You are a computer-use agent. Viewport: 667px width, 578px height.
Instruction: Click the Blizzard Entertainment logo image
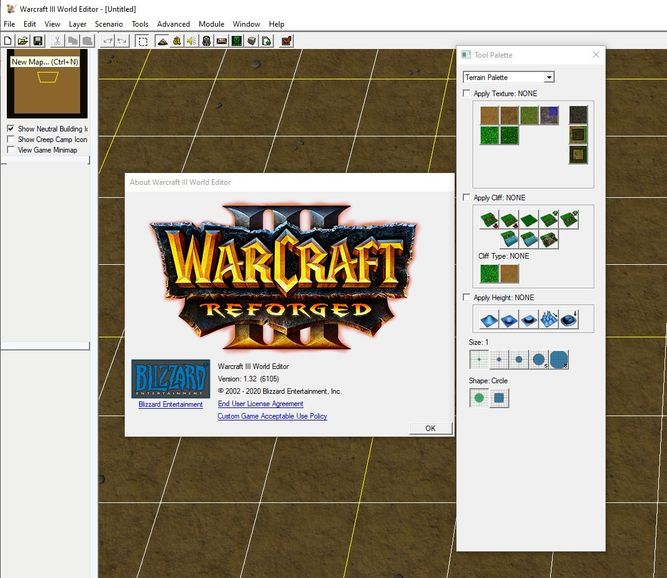click(x=171, y=379)
